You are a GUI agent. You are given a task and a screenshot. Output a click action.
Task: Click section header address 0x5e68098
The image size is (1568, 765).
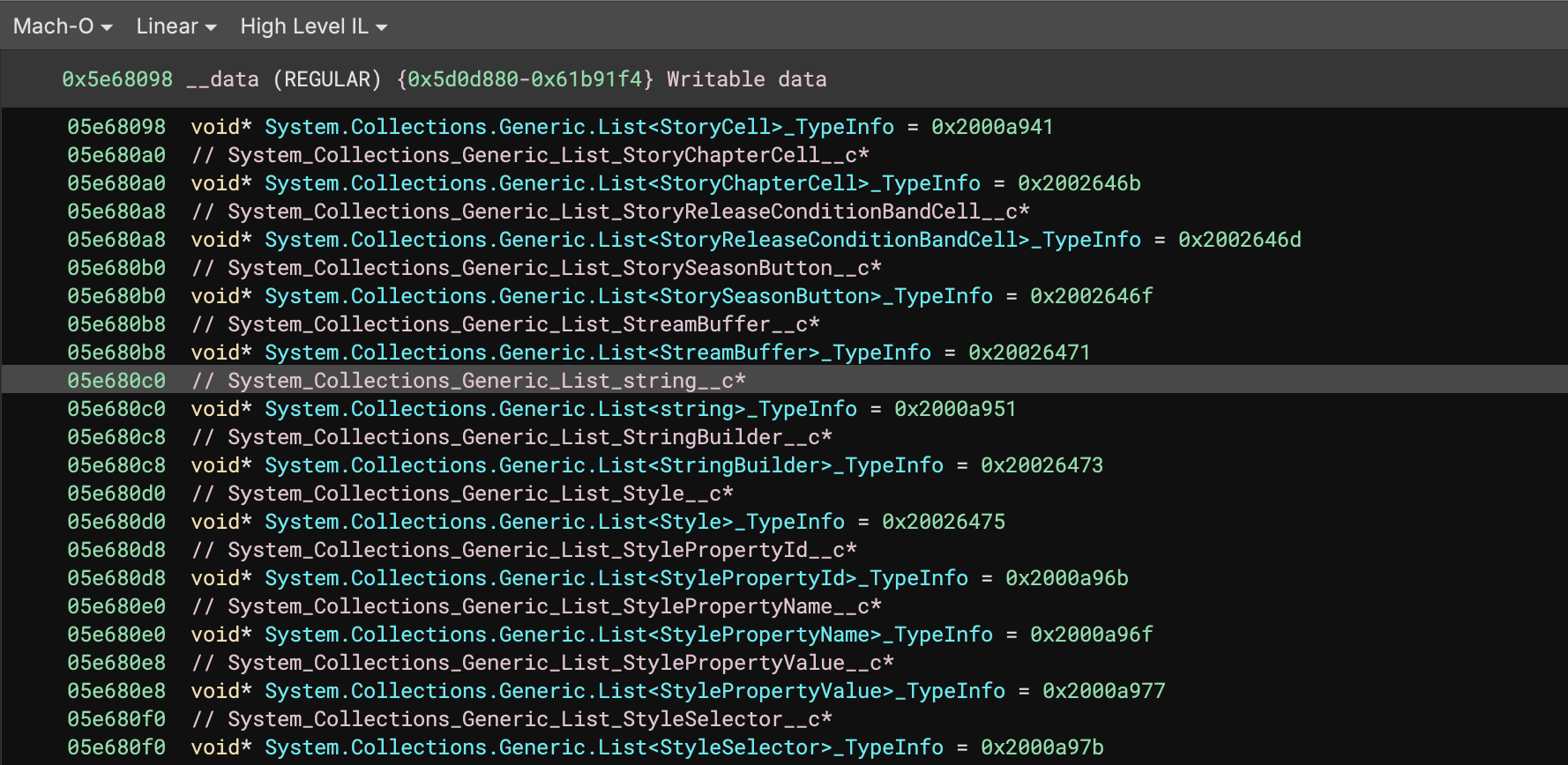point(117,79)
